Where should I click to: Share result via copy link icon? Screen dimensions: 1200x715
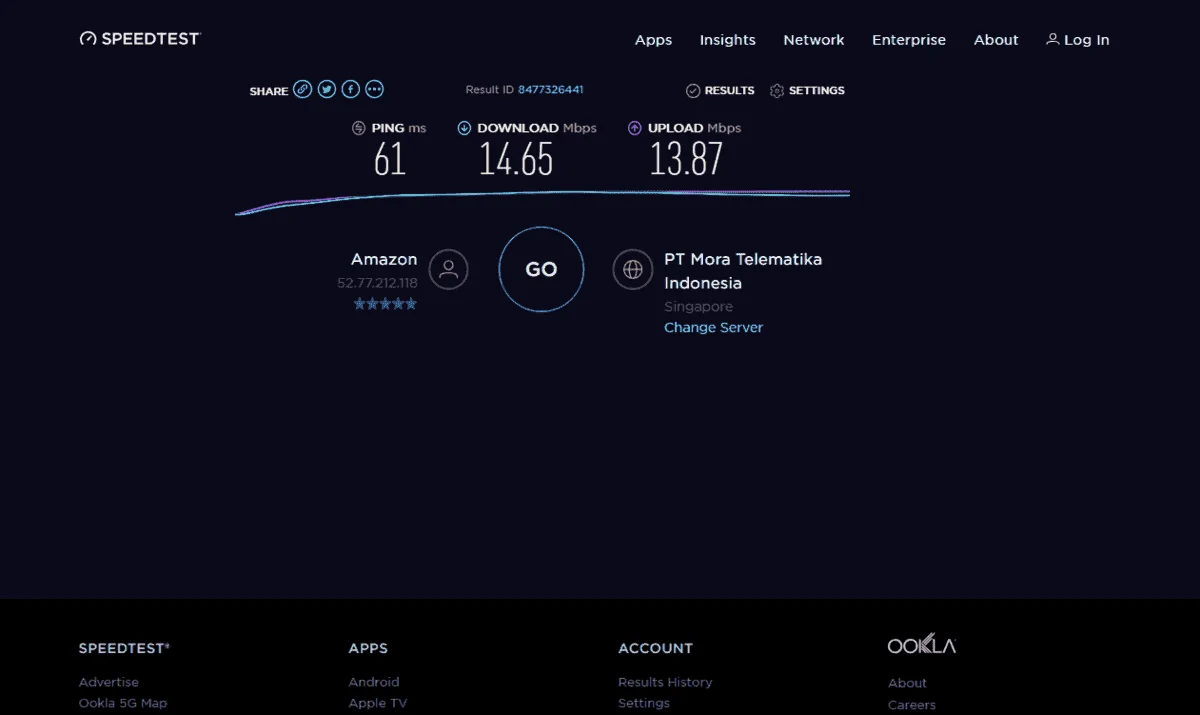pos(302,90)
